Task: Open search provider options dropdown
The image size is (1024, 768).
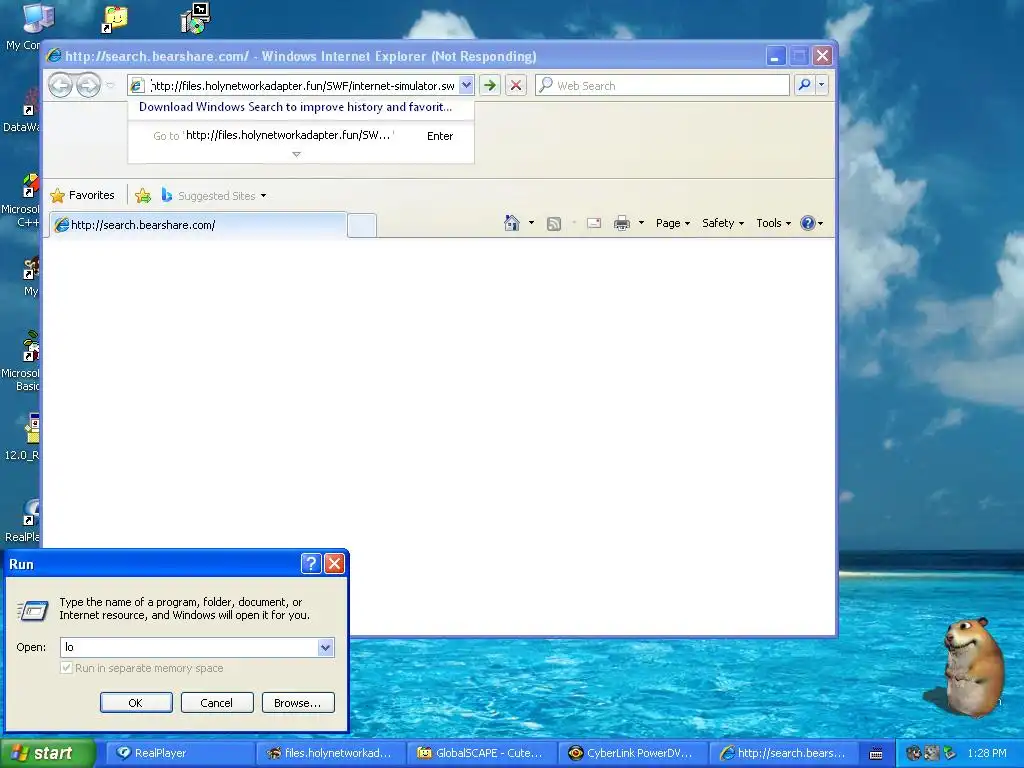Action: point(822,85)
